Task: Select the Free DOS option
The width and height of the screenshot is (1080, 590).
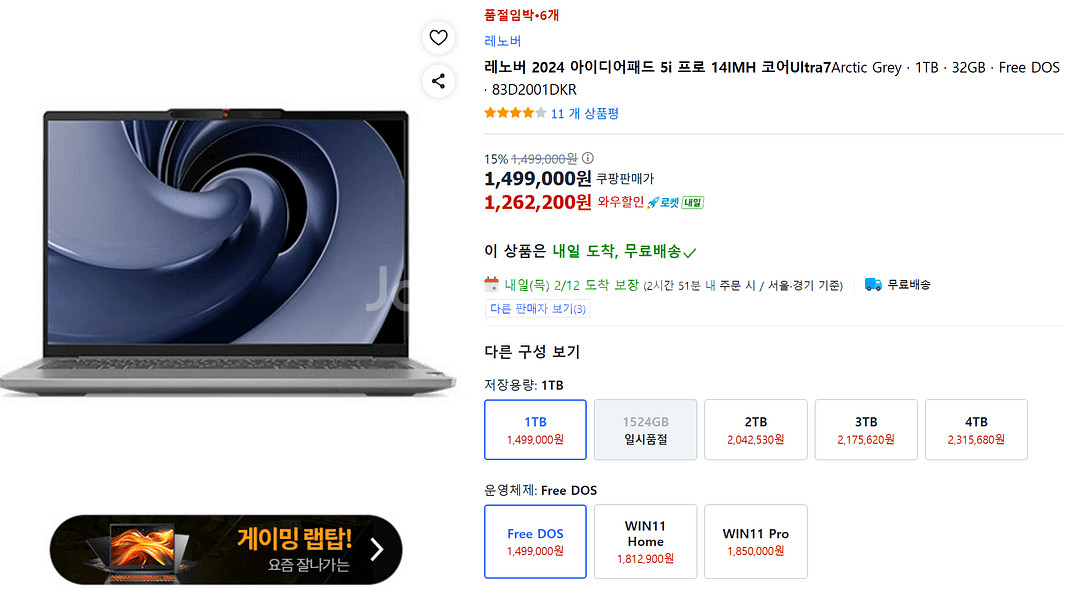Action: click(x=535, y=541)
